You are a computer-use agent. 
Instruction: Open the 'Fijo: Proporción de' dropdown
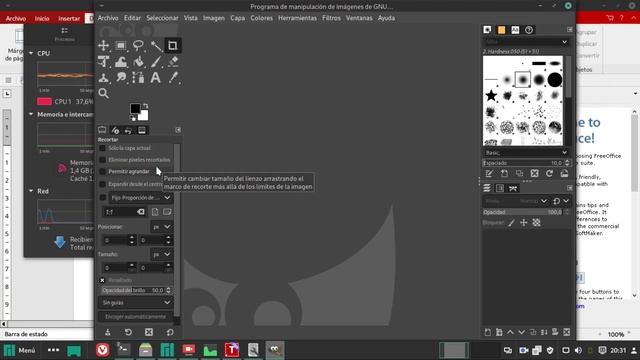(x=141, y=198)
